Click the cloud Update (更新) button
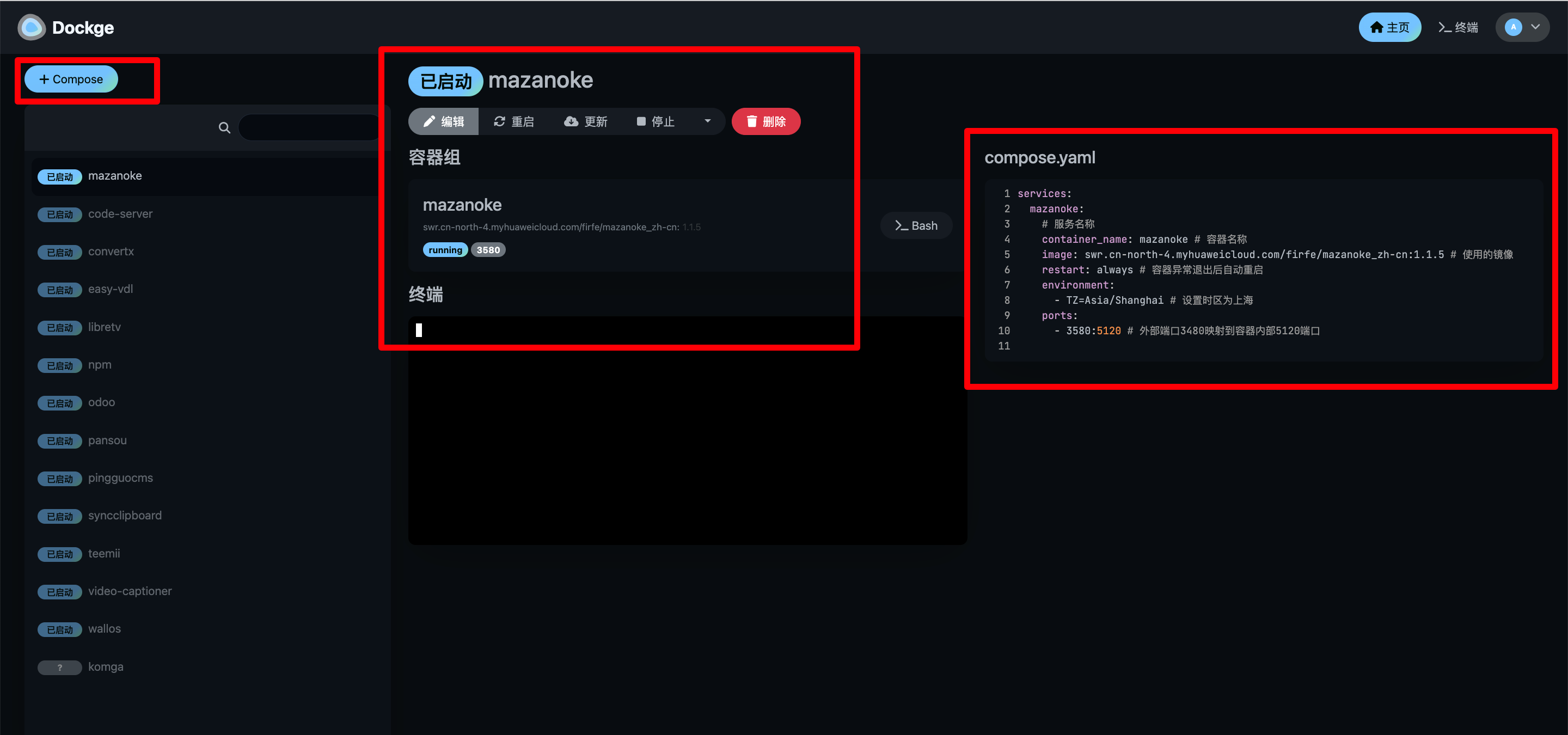The width and height of the screenshot is (1568, 735). (586, 122)
